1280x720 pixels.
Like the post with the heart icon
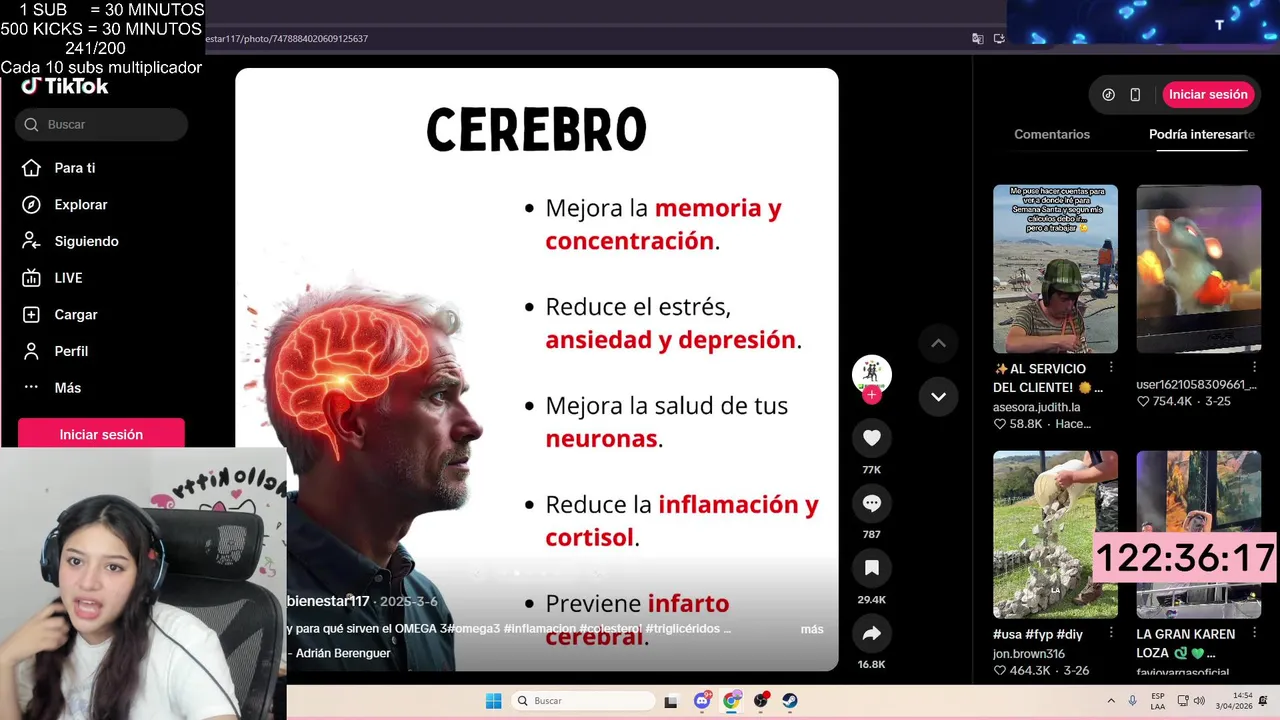[x=871, y=438]
